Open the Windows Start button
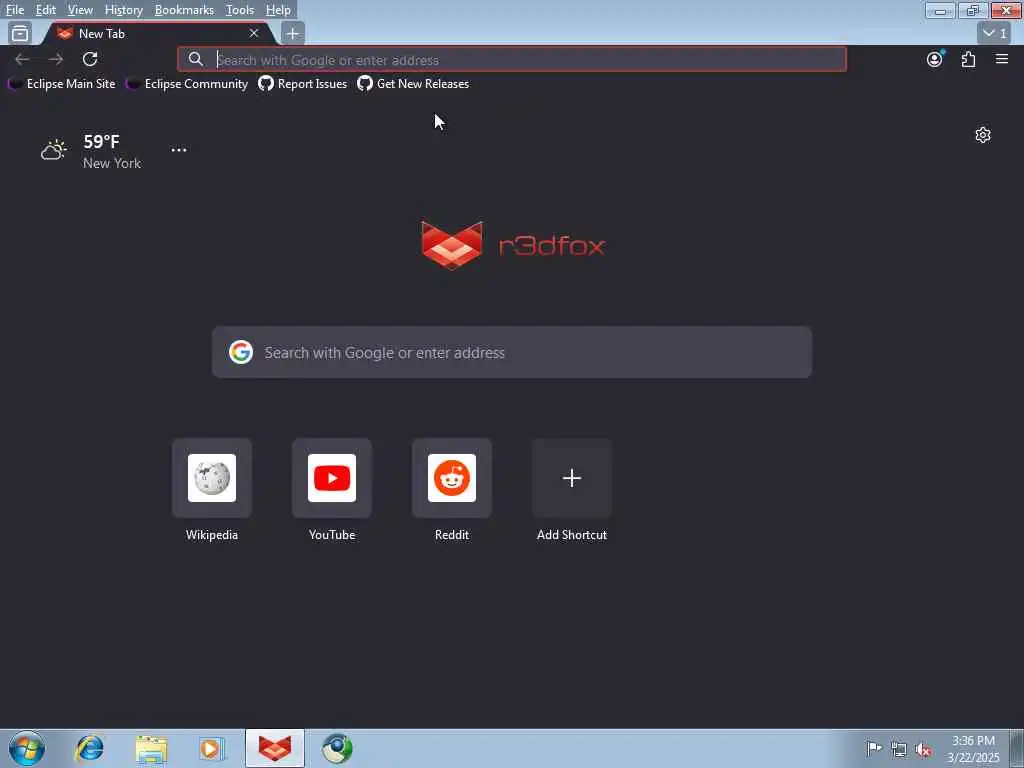Screen dimensions: 1024x768 tap(27, 748)
